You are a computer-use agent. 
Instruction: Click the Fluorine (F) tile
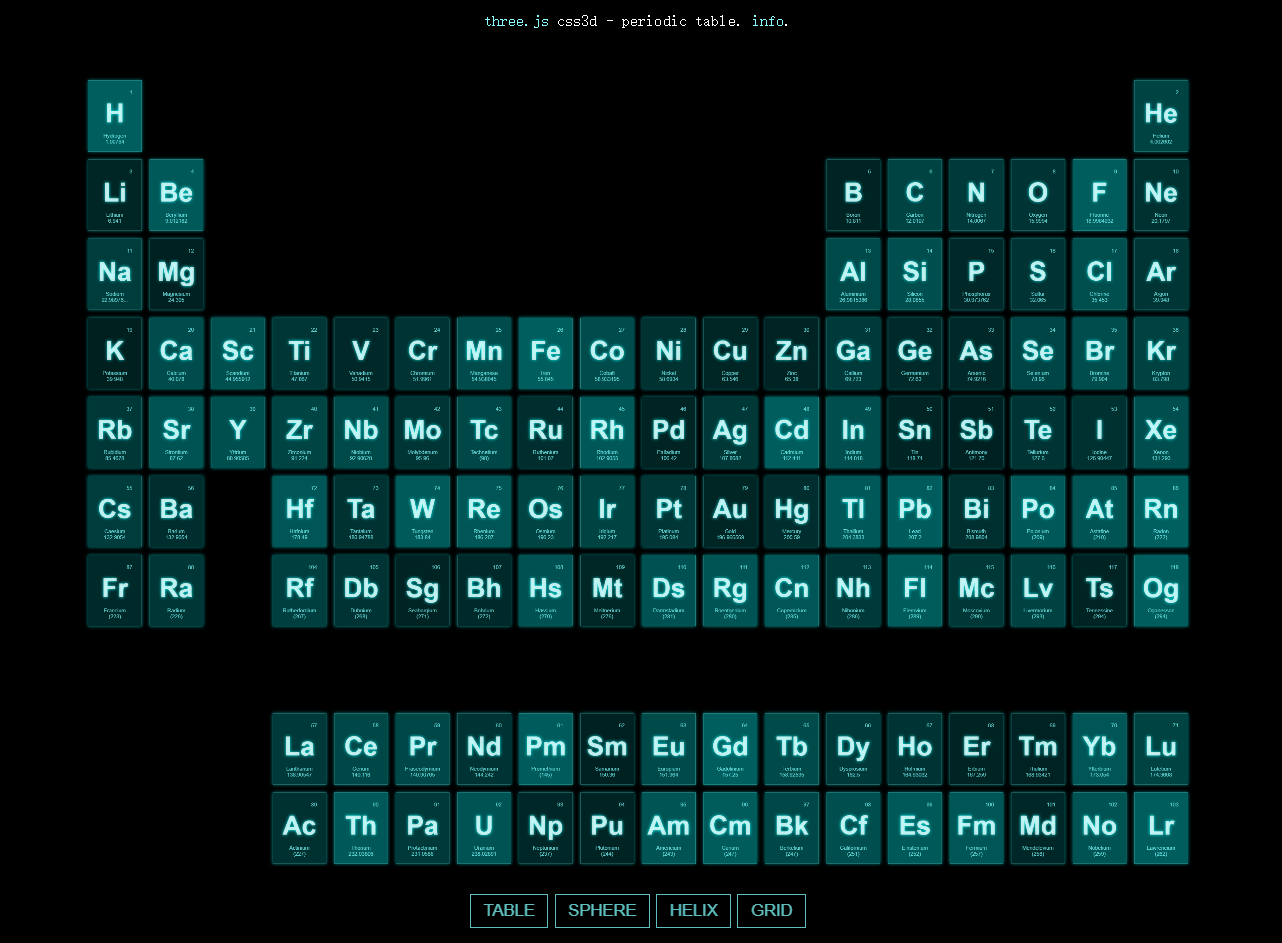[x=1099, y=195]
